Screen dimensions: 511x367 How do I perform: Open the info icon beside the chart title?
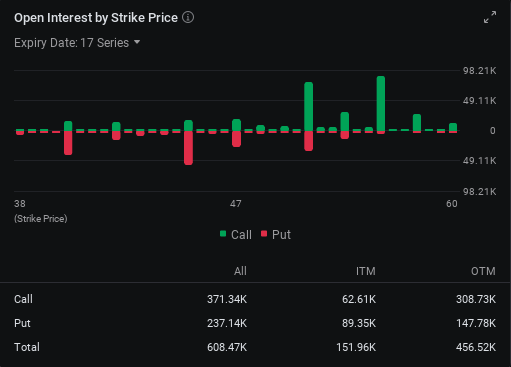click(188, 17)
